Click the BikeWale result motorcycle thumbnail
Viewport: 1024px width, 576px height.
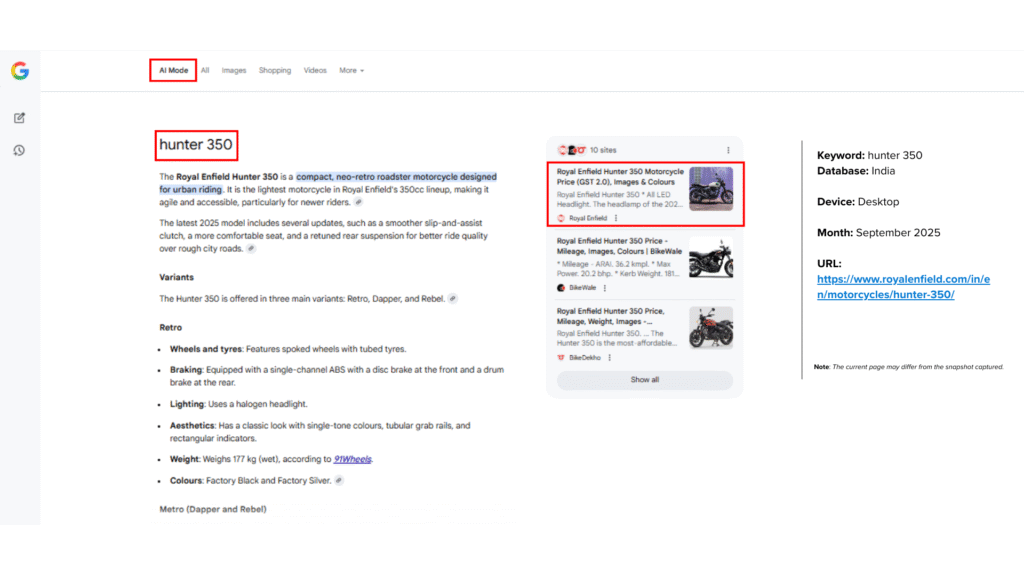pos(710,258)
